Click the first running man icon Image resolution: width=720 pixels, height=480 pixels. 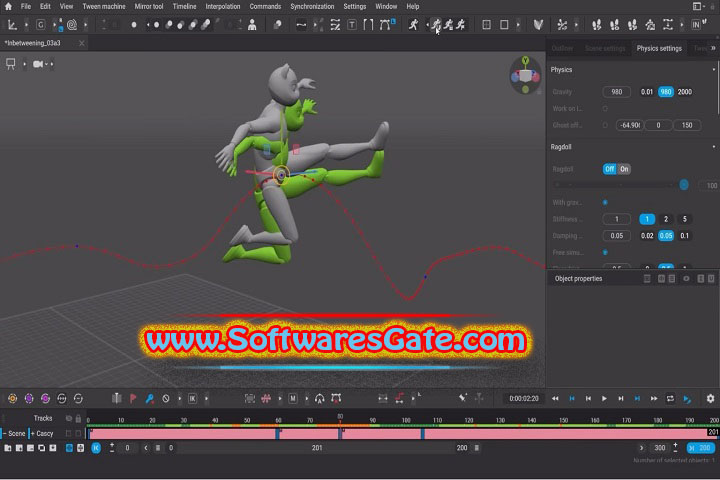(x=413, y=25)
